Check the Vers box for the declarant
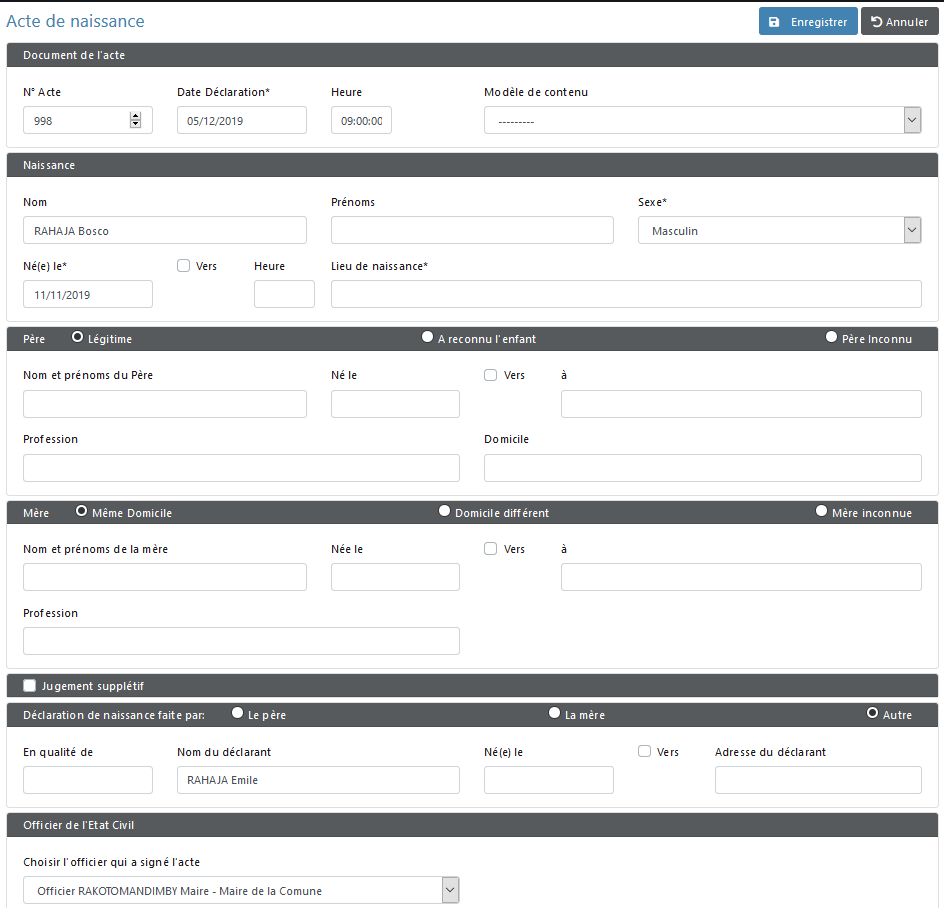This screenshot has height=908, width=944. [645, 751]
